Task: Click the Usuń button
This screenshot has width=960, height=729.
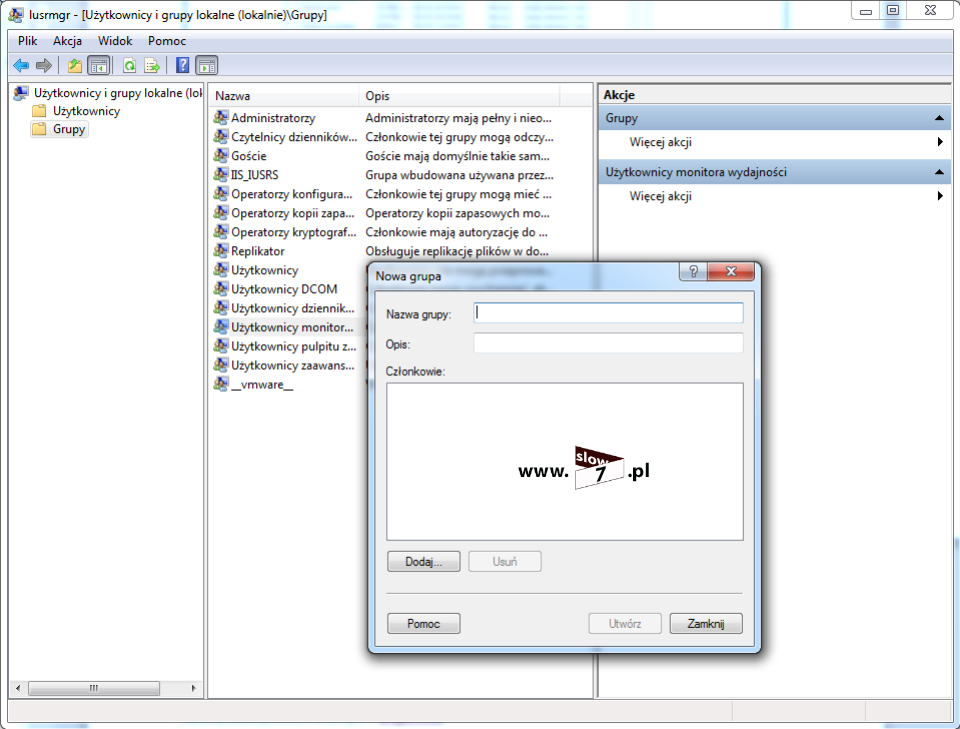Action: pyautogui.click(x=504, y=561)
